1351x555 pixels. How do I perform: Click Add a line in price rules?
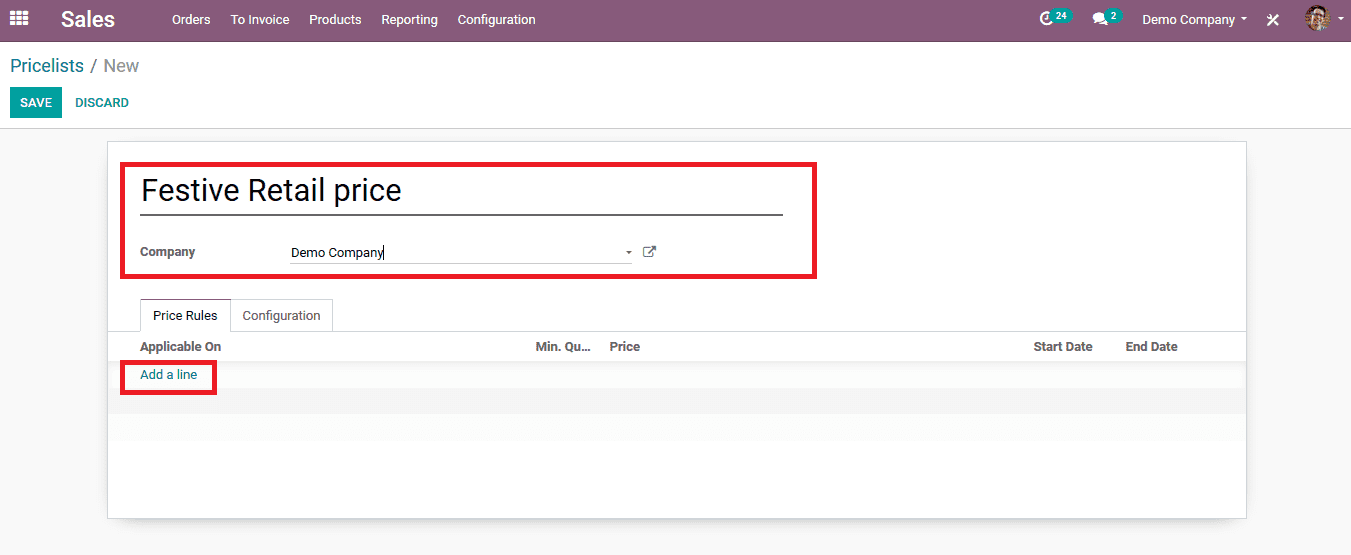point(169,375)
